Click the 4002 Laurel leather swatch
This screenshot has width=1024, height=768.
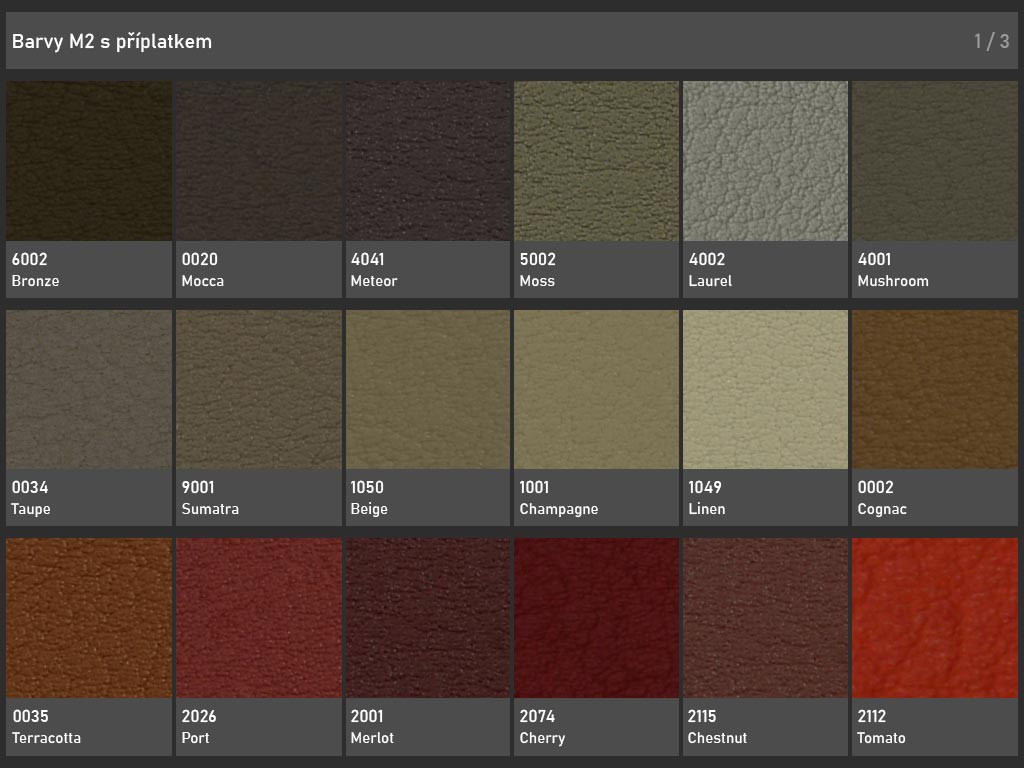click(x=765, y=161)
